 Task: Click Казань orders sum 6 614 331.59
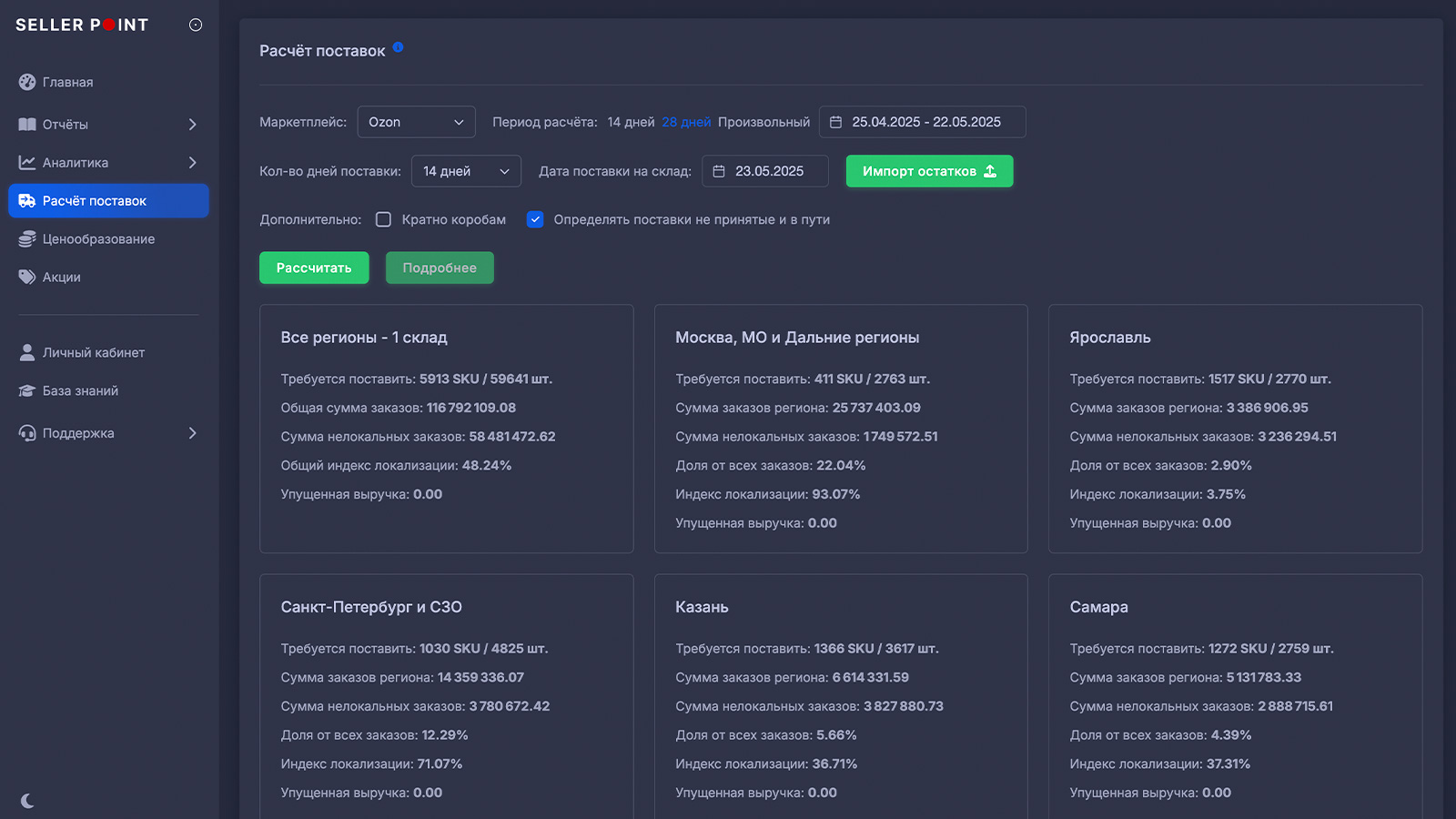pyautogui.click(x=871, y=677)
